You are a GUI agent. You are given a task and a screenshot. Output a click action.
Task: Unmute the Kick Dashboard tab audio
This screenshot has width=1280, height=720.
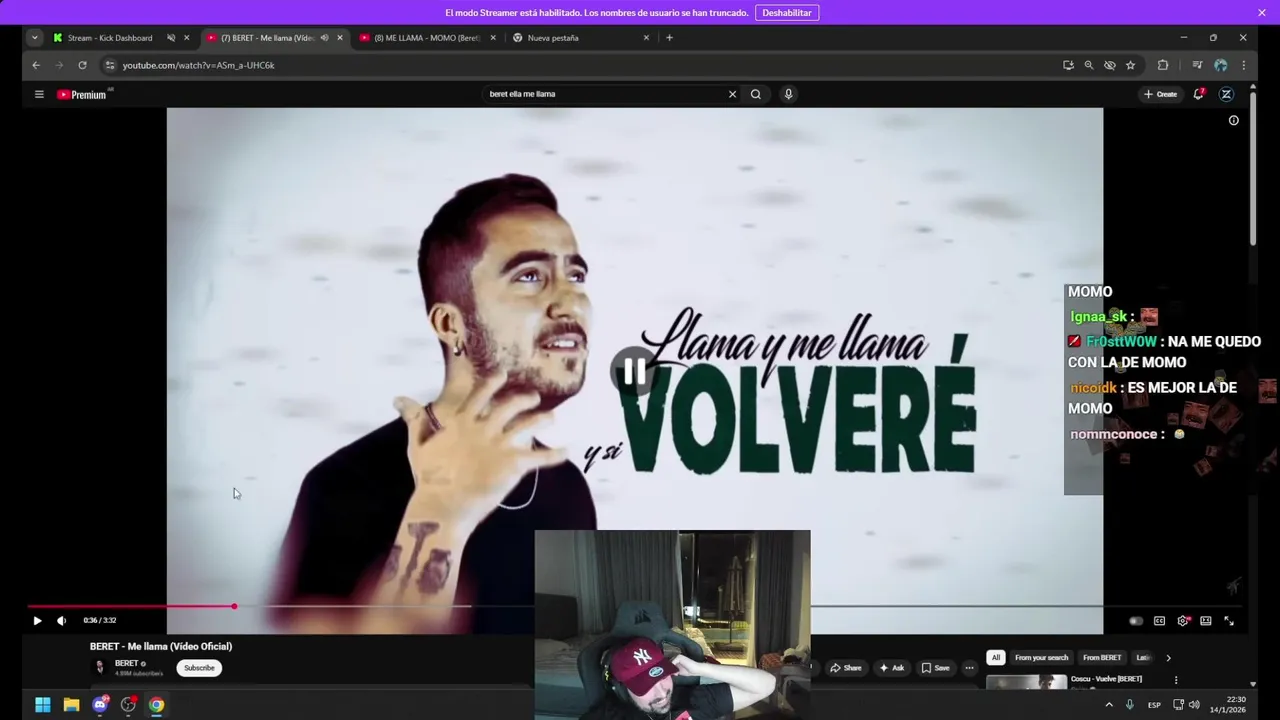point(171,38)
